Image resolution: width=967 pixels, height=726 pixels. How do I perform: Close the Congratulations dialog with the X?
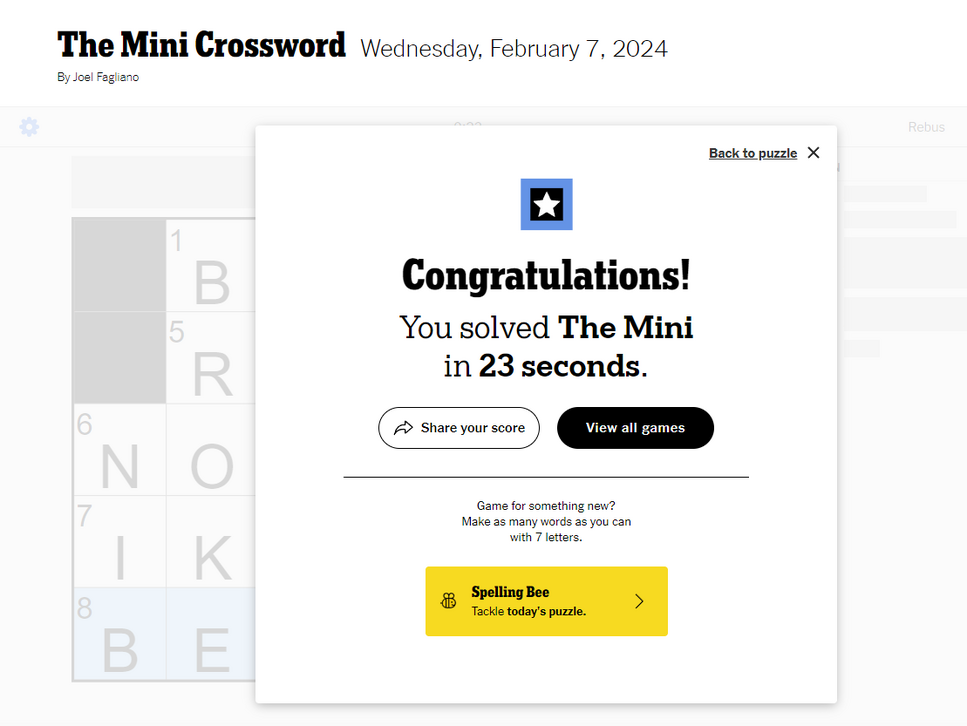point(813,153)
